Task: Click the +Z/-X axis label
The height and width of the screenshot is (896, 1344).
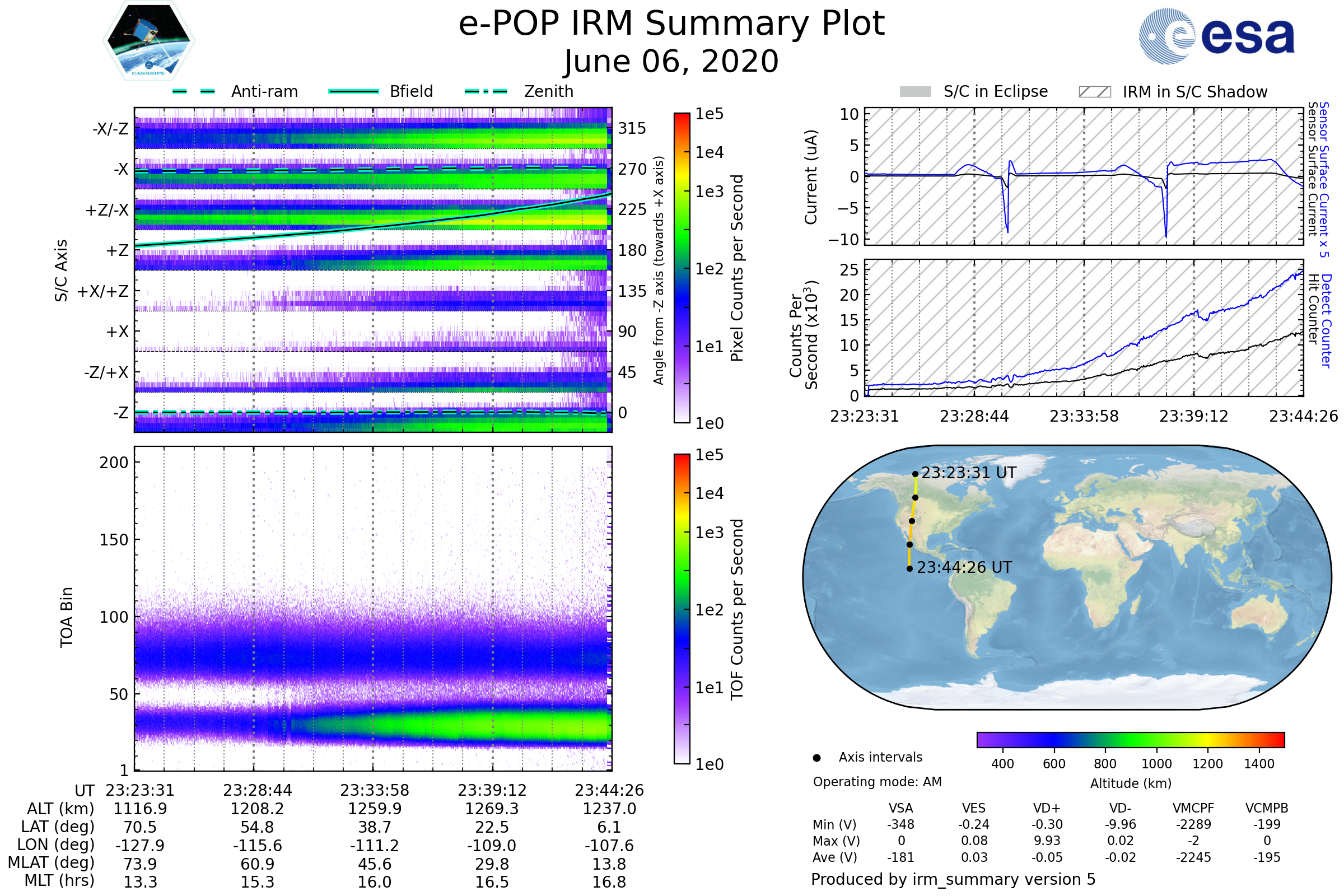Action: click(x=107, y=211)
